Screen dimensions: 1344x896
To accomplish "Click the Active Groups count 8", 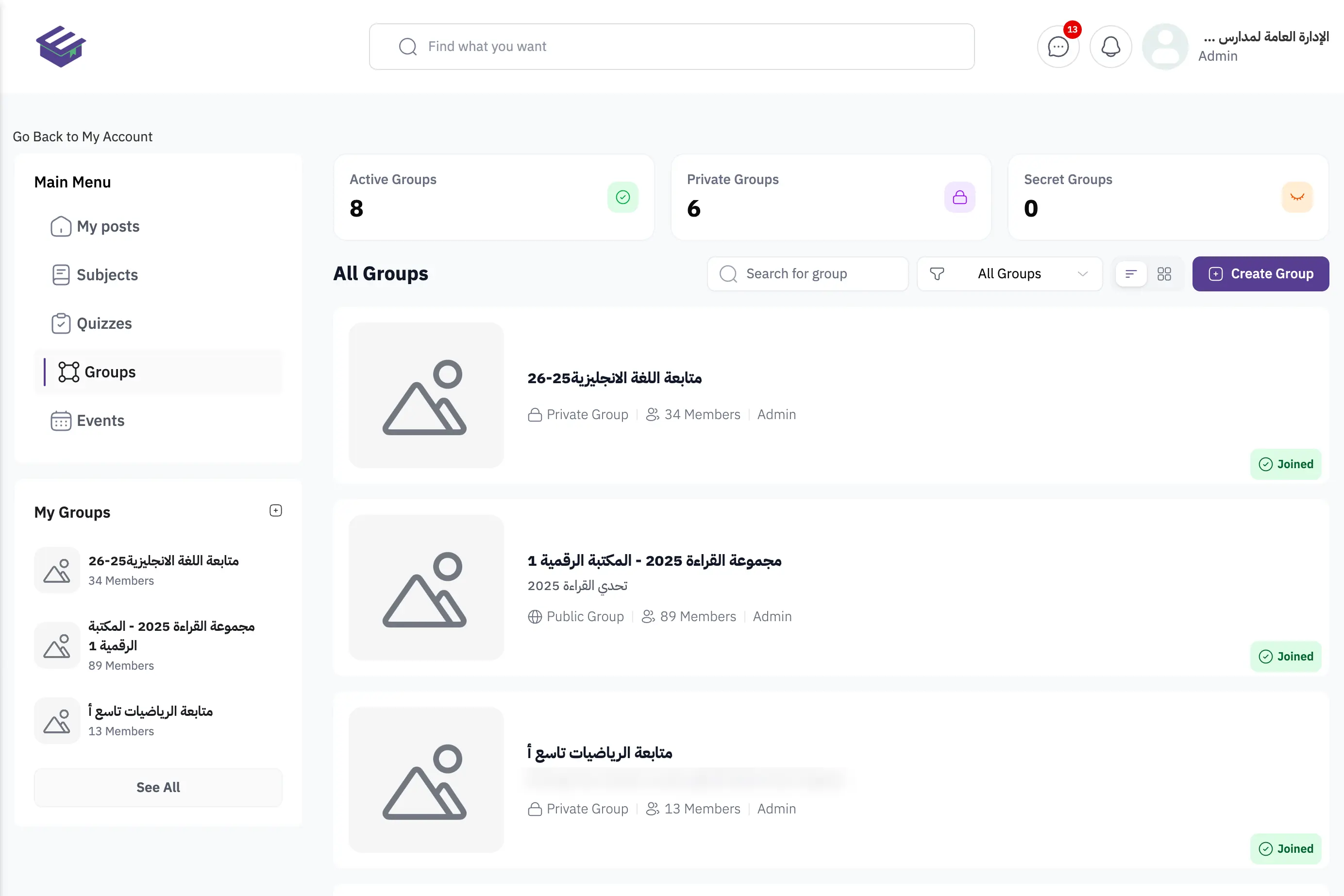I will click(x=356, y=208).
